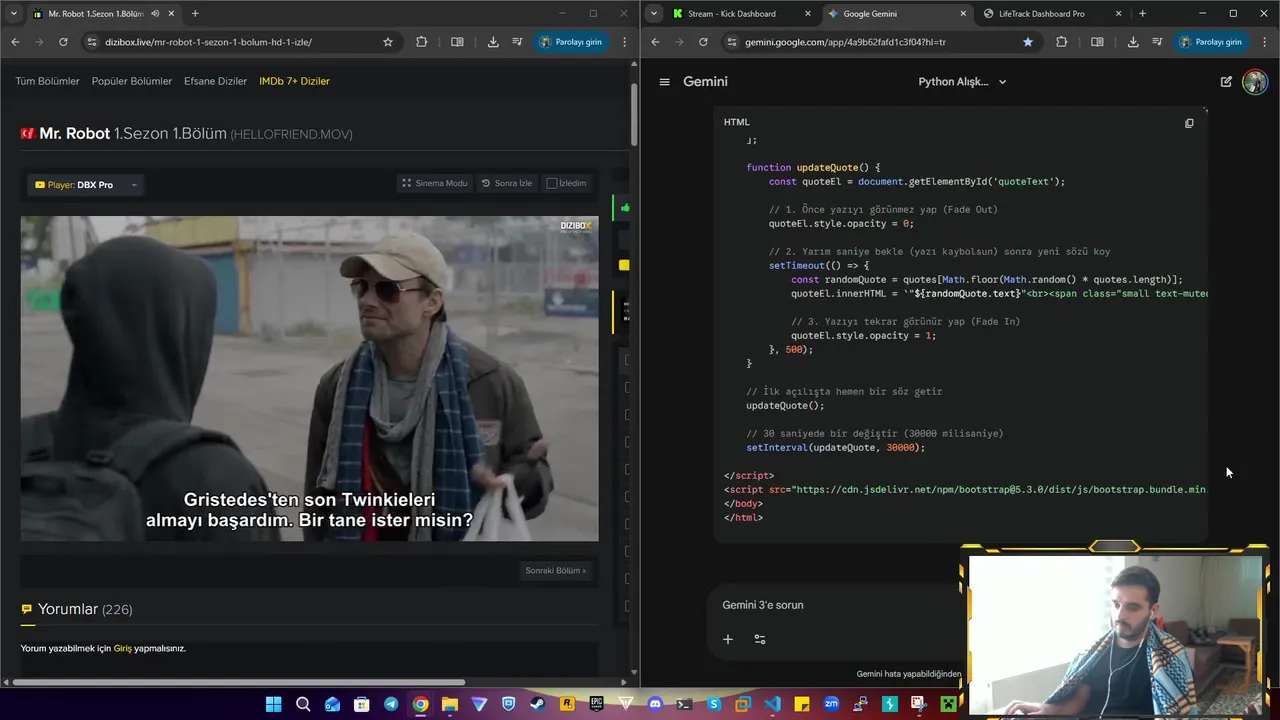Click the Giriş login link
Image resolution: width=1280 pixels, height=720 pixels.
coord(122,648)
